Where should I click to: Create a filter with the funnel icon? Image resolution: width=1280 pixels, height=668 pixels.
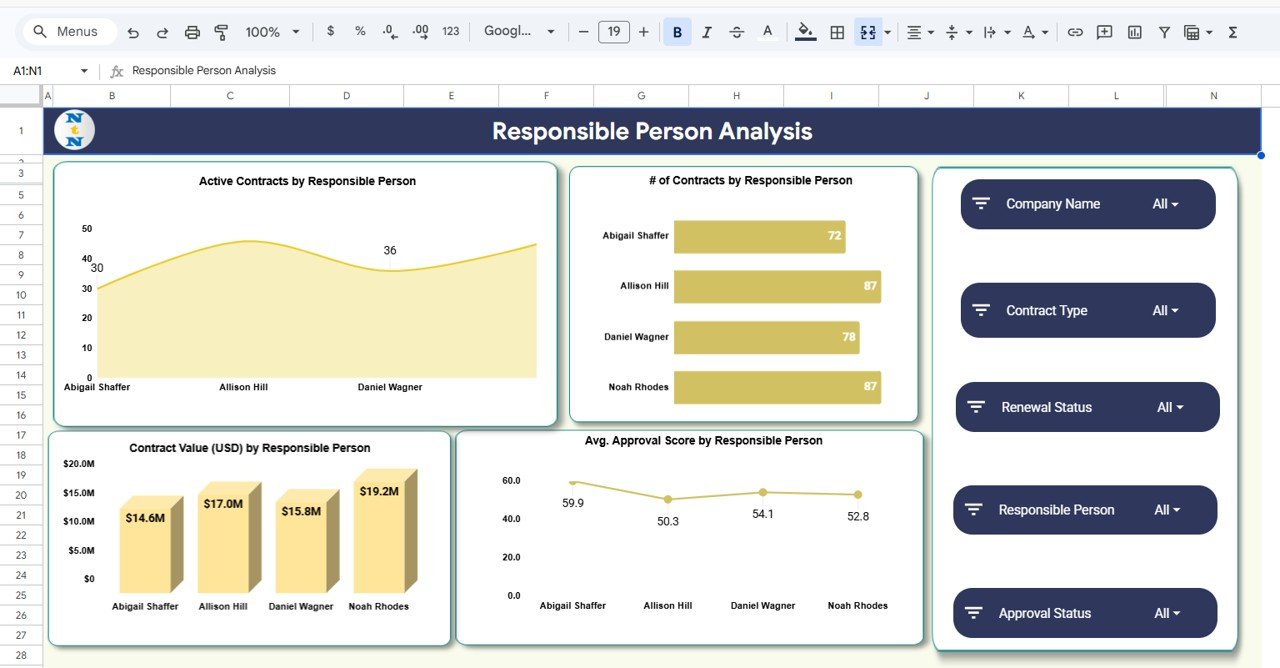pyautogui.click(x=1164, y=31)
